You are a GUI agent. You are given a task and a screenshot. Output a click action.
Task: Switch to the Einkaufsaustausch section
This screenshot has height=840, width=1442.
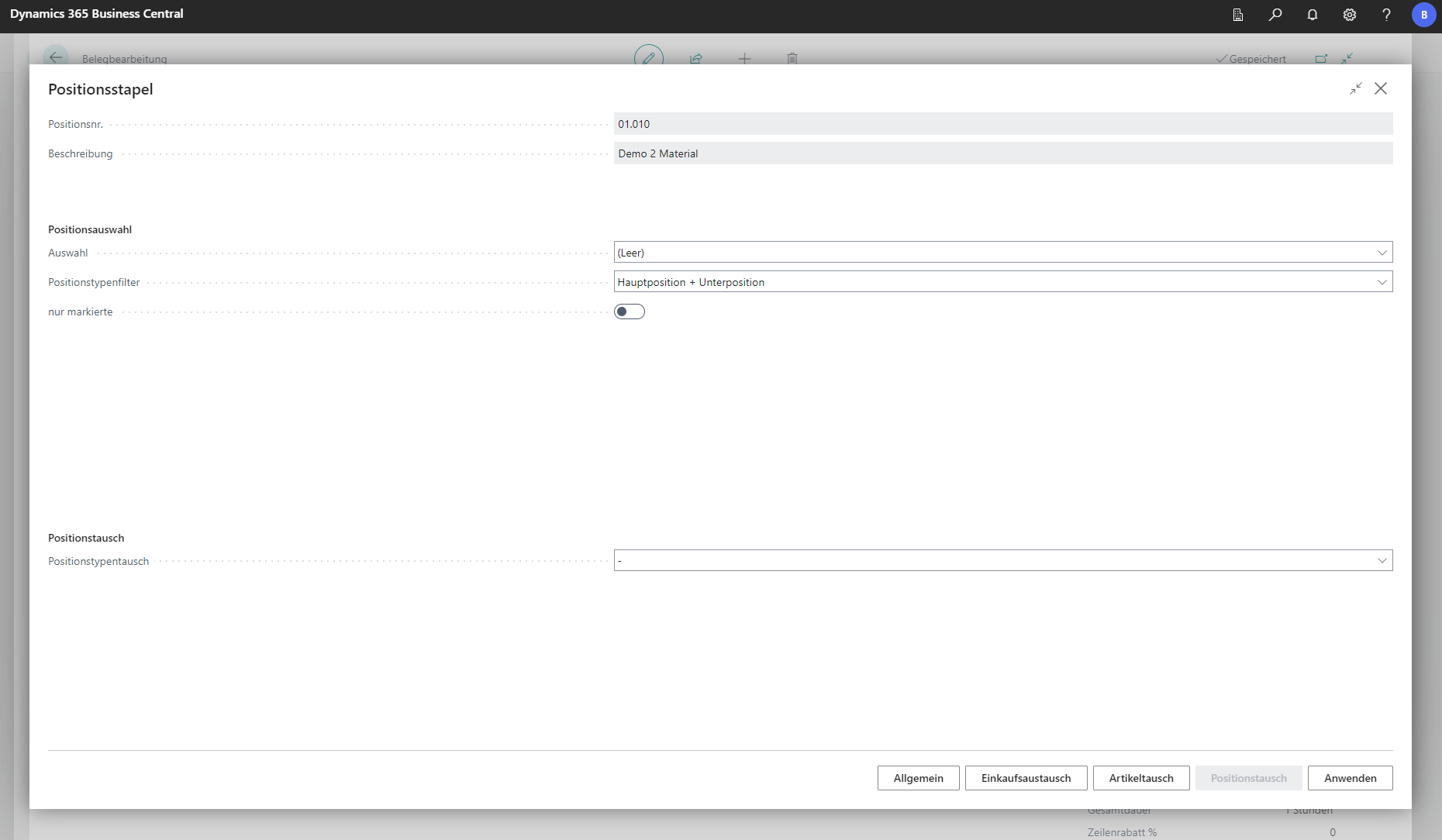pyautogui.click(x=1026, y=778)
